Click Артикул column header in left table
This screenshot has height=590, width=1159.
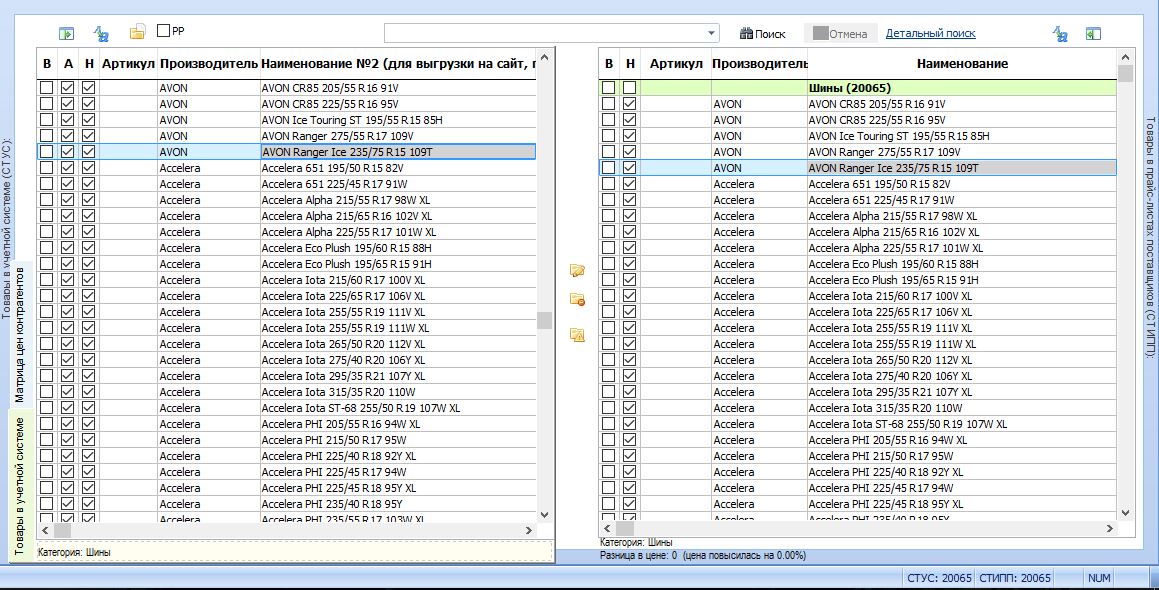pos(128,64)
